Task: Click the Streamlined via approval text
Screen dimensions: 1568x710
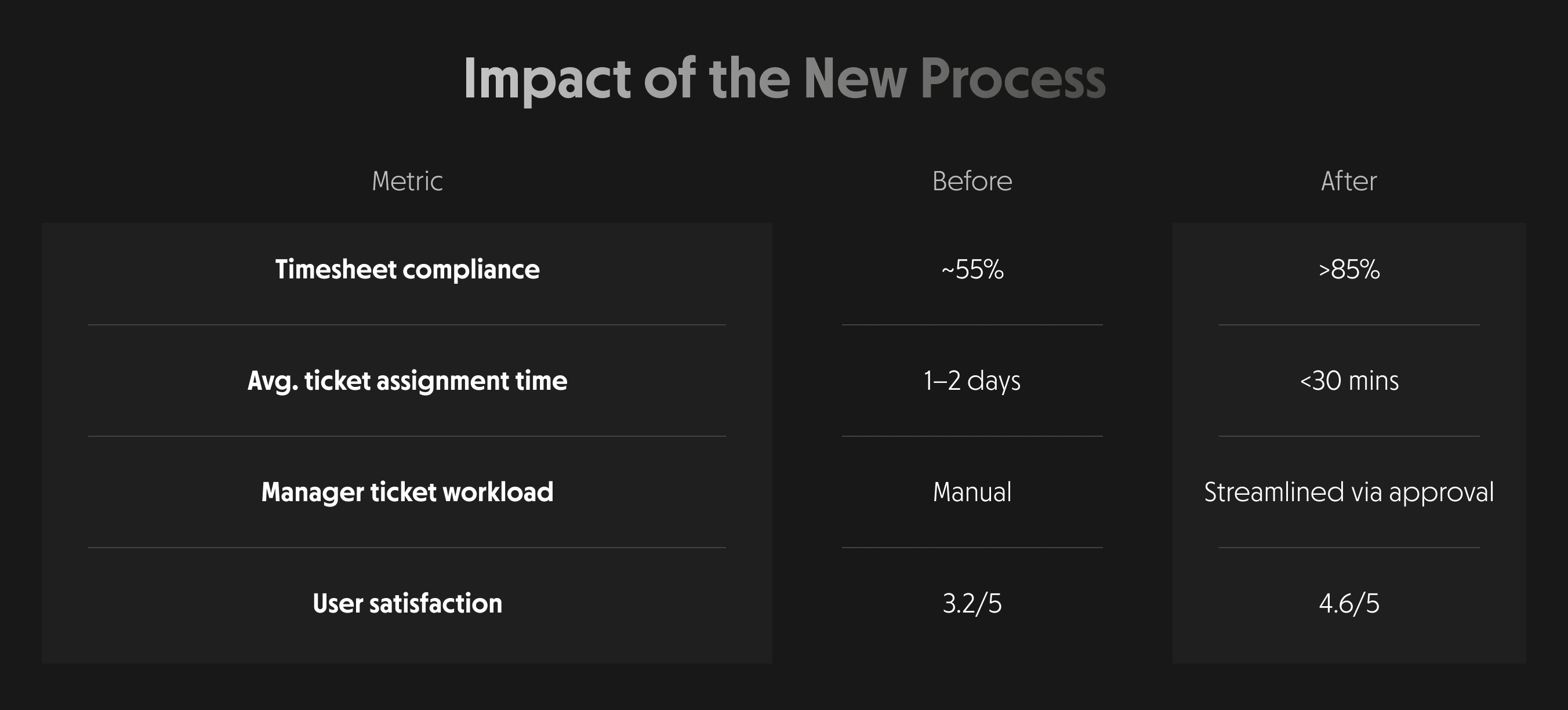Action: 1349,492
